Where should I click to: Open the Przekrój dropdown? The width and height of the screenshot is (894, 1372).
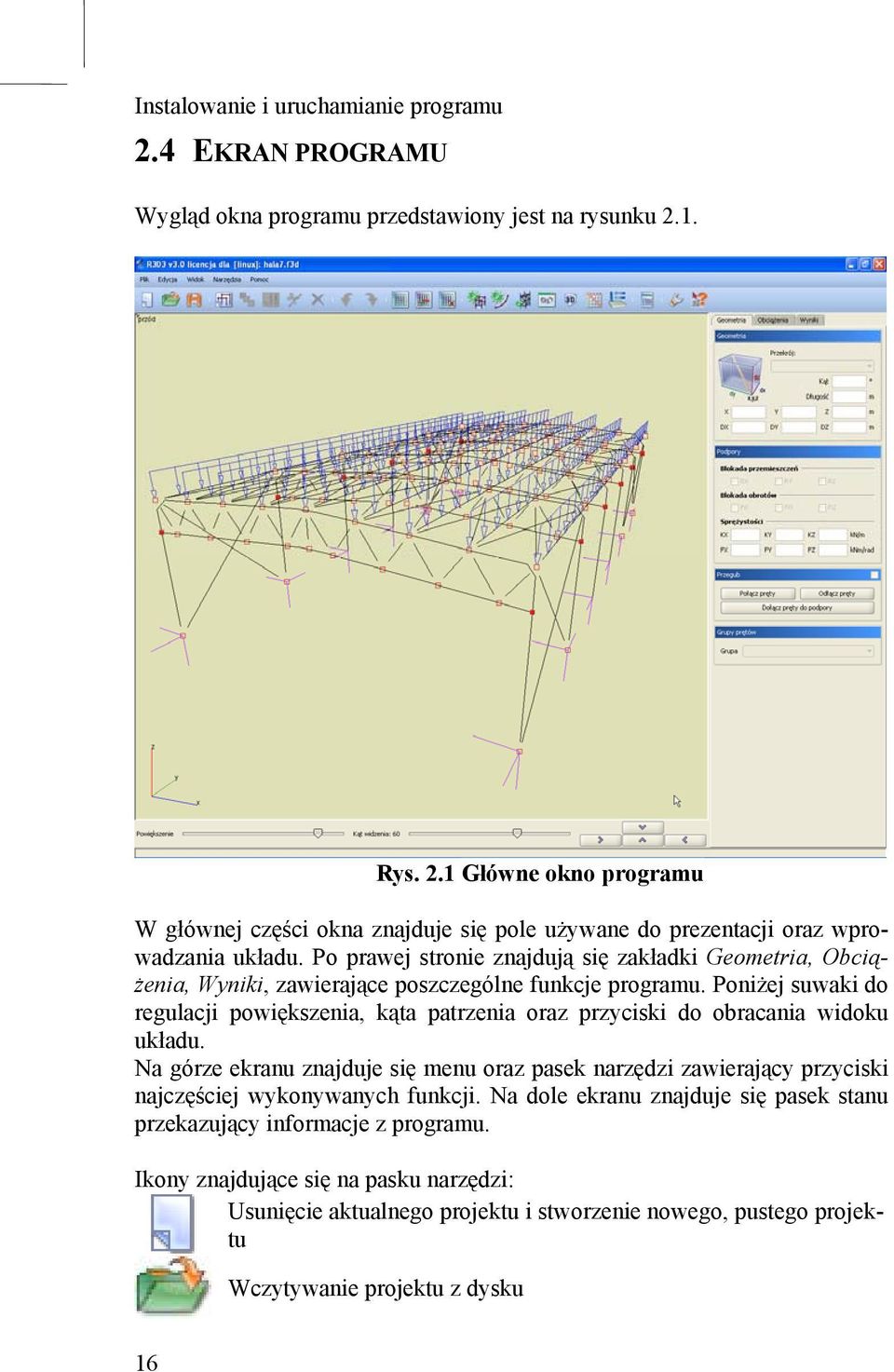[822, 366]
